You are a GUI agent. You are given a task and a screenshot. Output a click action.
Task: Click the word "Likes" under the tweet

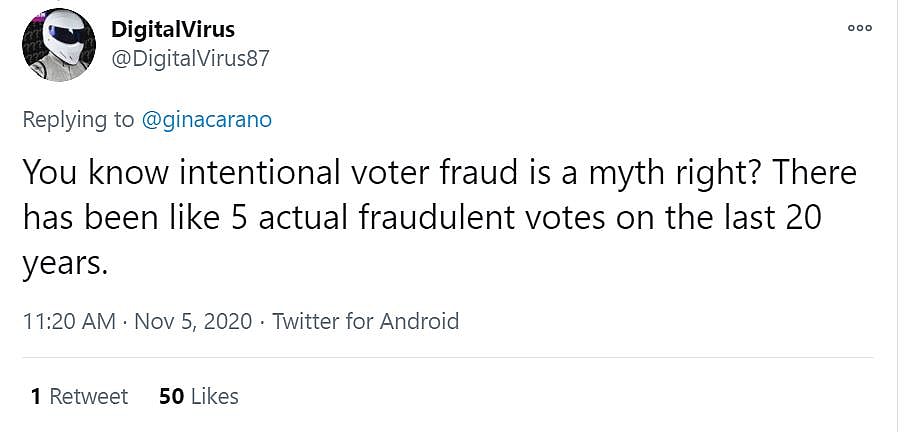(x=214, y=396)
